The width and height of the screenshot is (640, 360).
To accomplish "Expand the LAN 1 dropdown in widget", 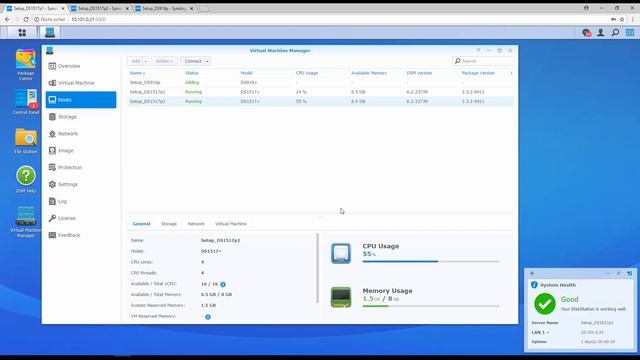I will 548,333.
